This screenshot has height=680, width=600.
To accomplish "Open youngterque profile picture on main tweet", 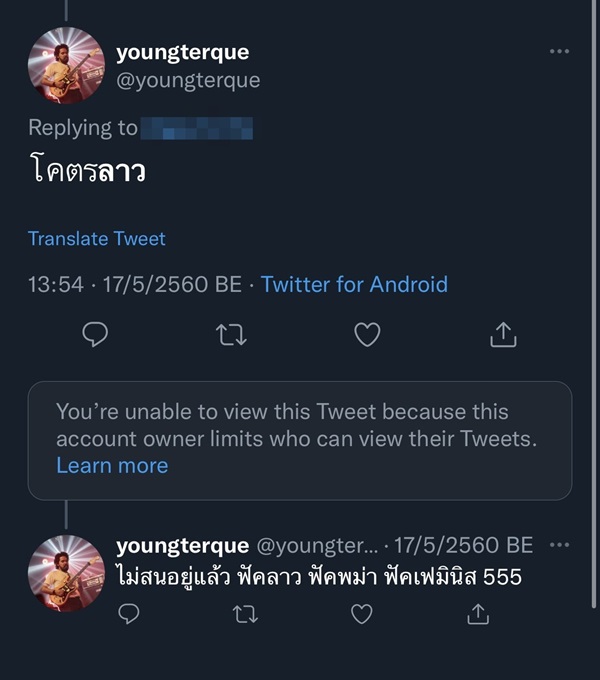I will point(66,66).
